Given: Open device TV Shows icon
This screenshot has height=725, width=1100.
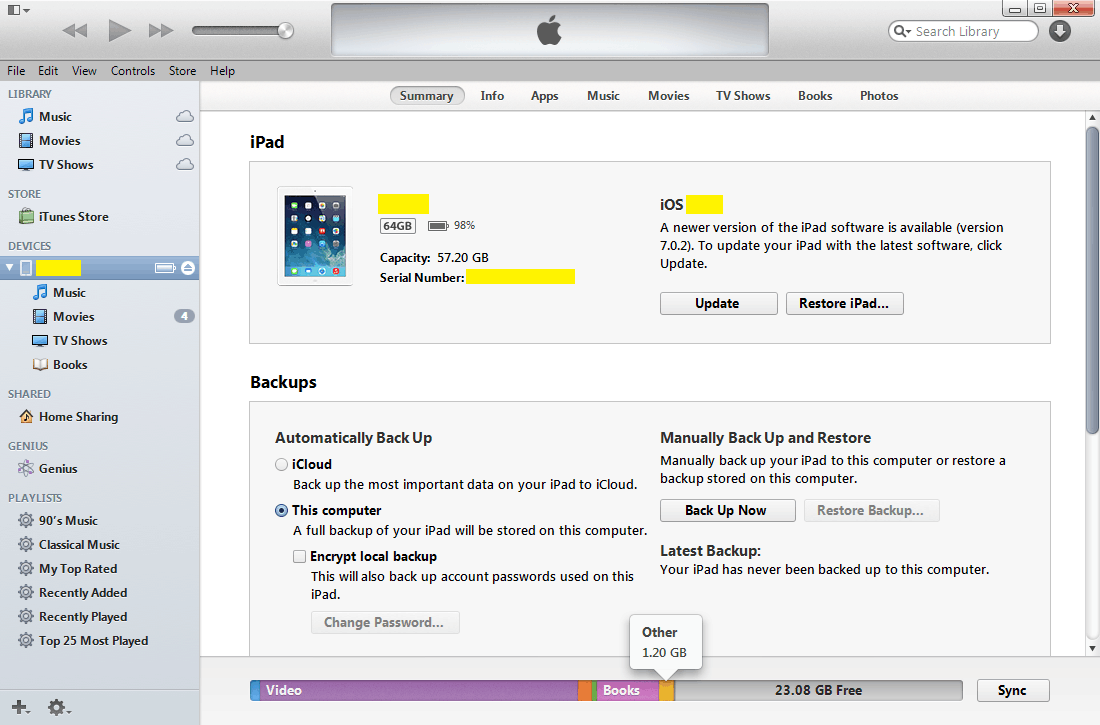Looking at the screenshot, I should (41, 340).
